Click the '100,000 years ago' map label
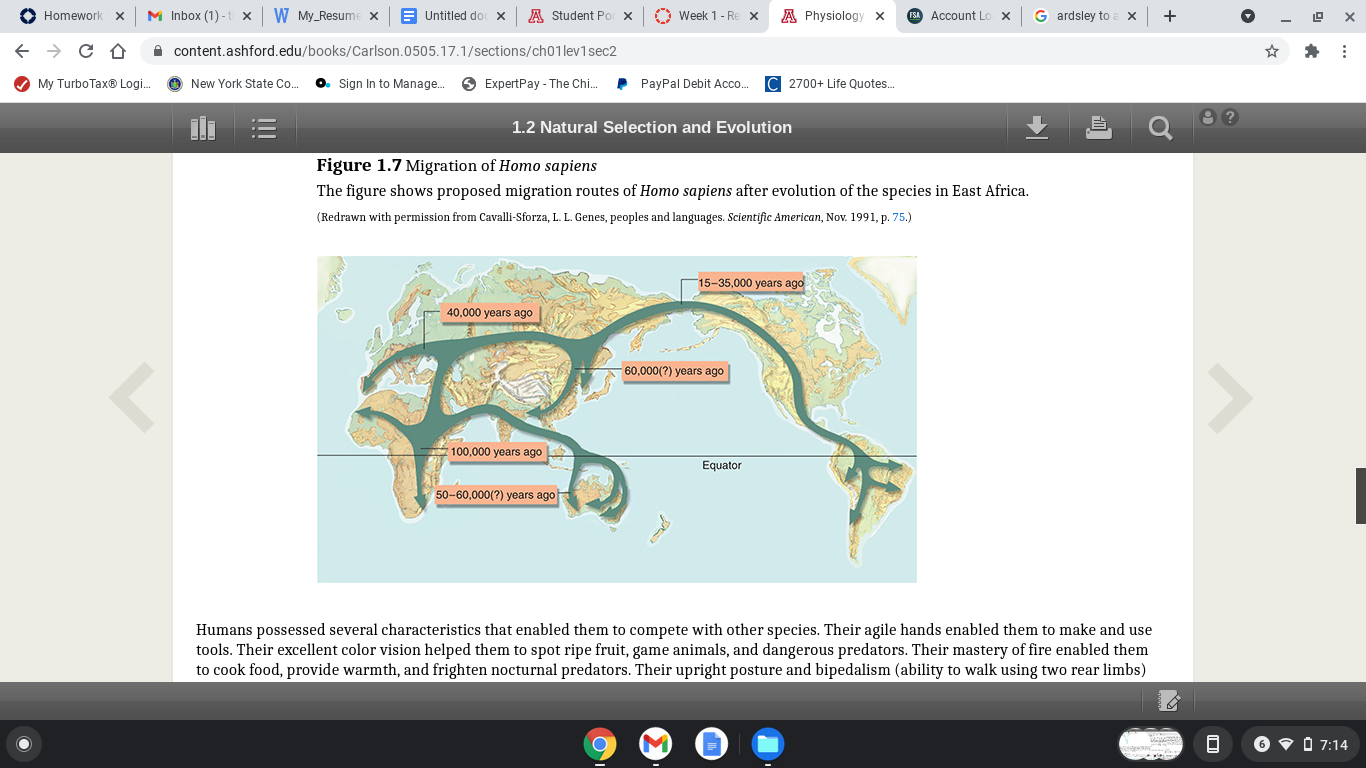The height and width of the screenshot is (768, 1366). tap(496, 452)
